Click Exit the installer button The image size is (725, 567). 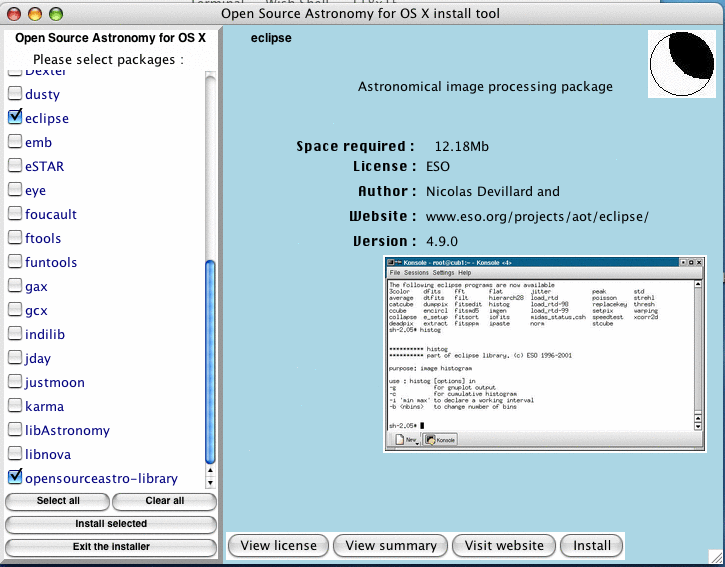pyautogui.click(x=111, y=547)
